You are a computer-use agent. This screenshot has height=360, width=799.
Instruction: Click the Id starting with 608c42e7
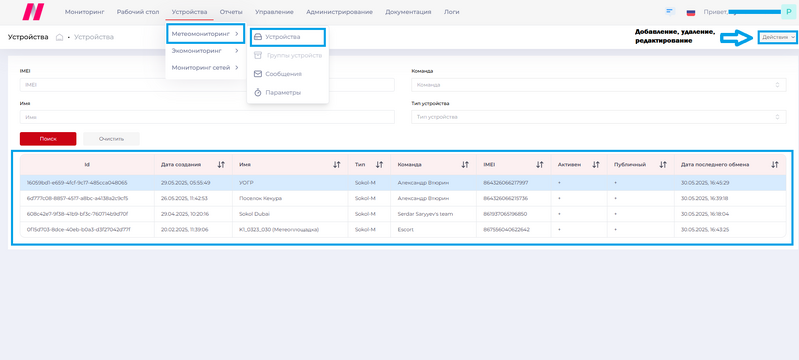click(78, 214)
